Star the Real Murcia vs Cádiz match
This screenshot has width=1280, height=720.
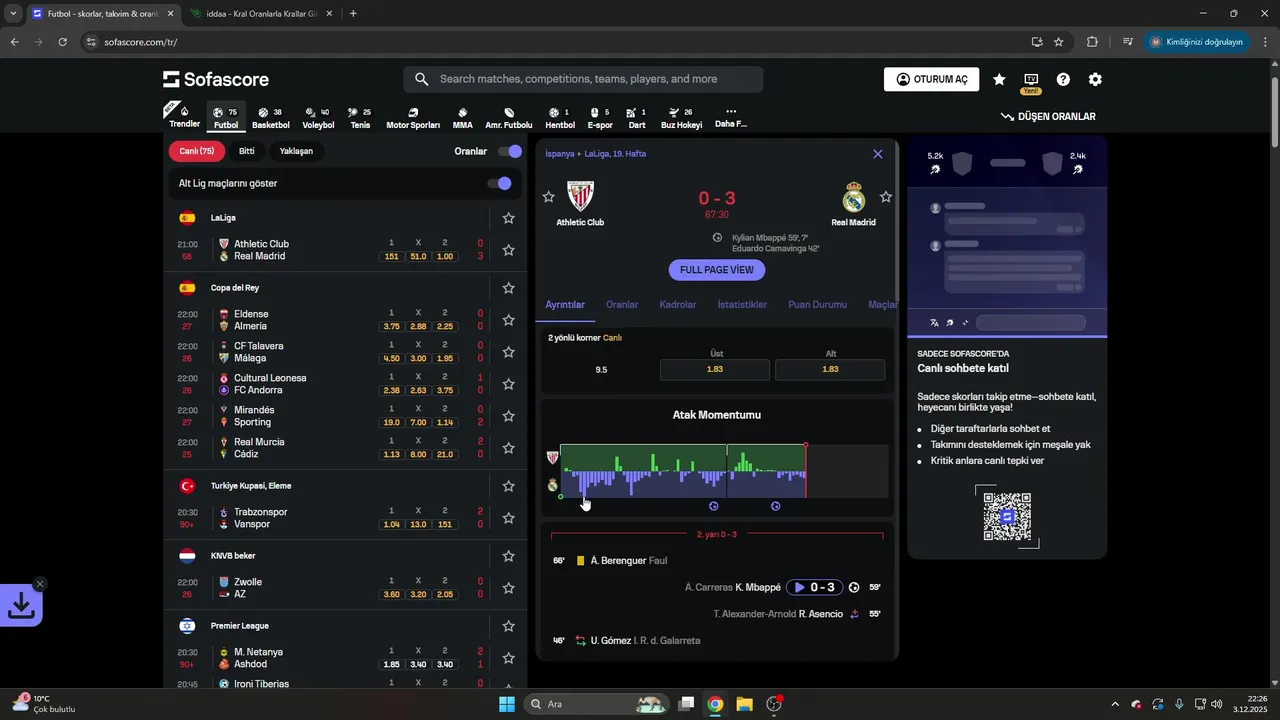click(508, 448)
